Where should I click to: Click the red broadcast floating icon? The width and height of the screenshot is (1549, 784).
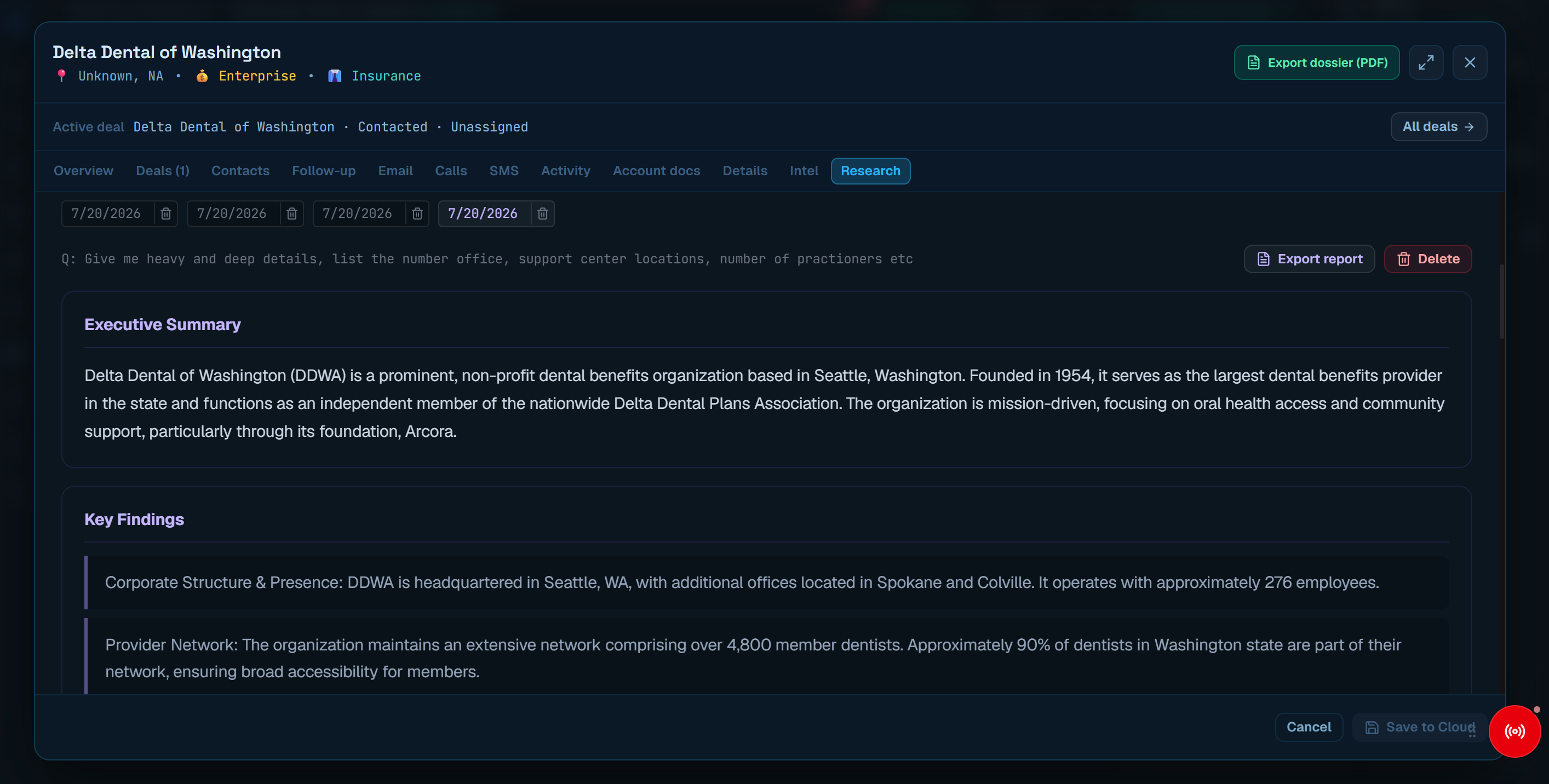click(x=1514, y=731)
